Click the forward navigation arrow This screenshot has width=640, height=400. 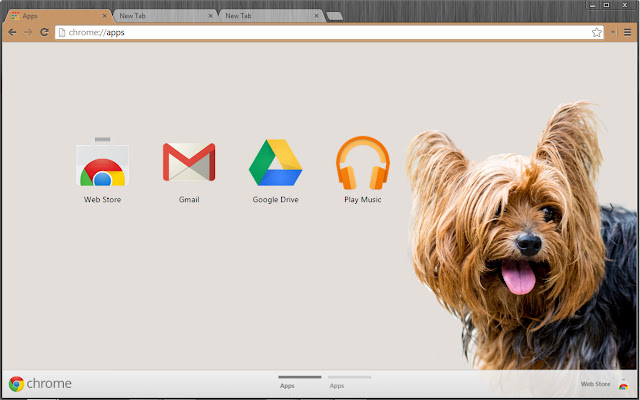pyautogui.click(x=28, y=32)
